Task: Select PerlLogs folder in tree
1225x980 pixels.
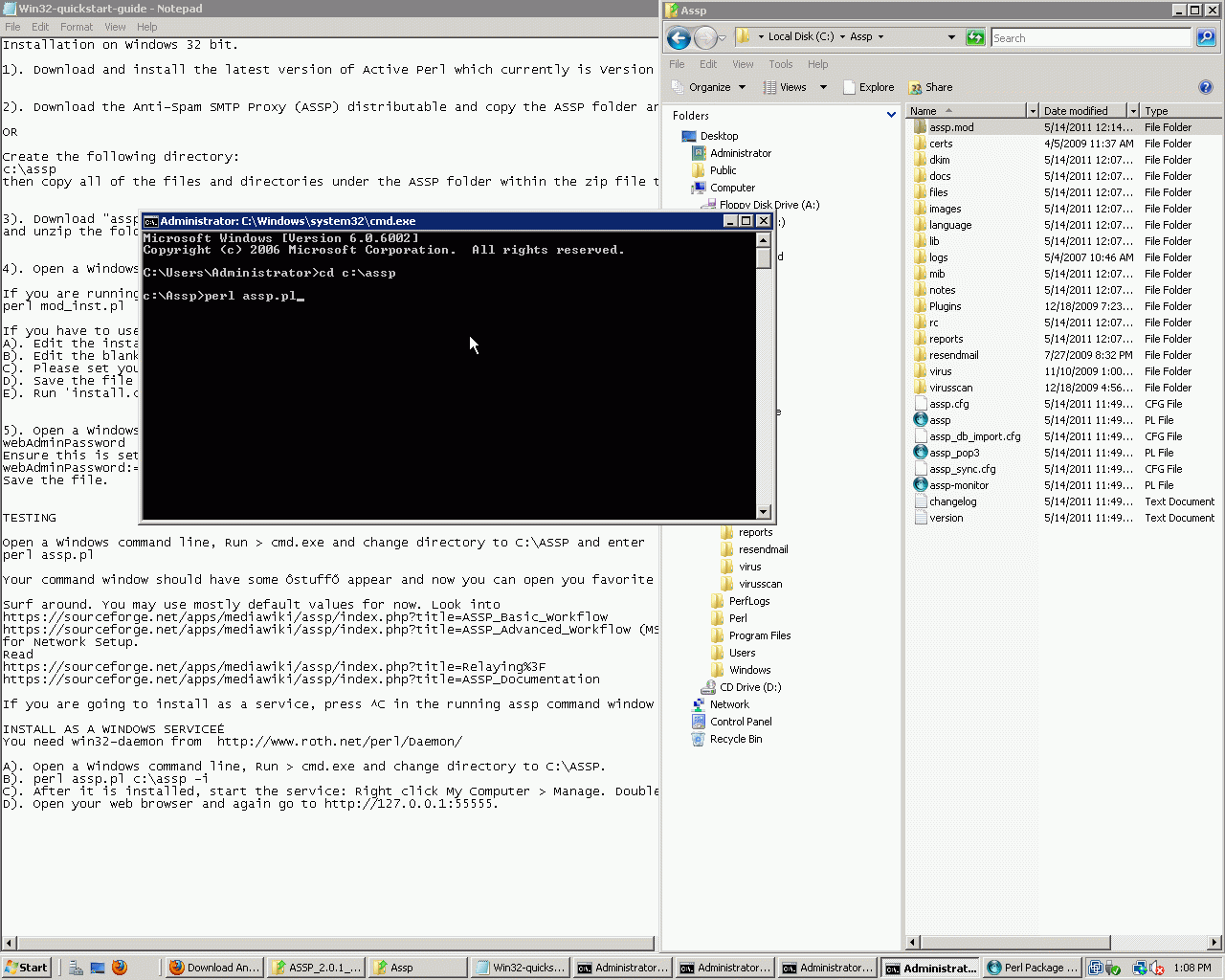Action: tap(749, 601)
